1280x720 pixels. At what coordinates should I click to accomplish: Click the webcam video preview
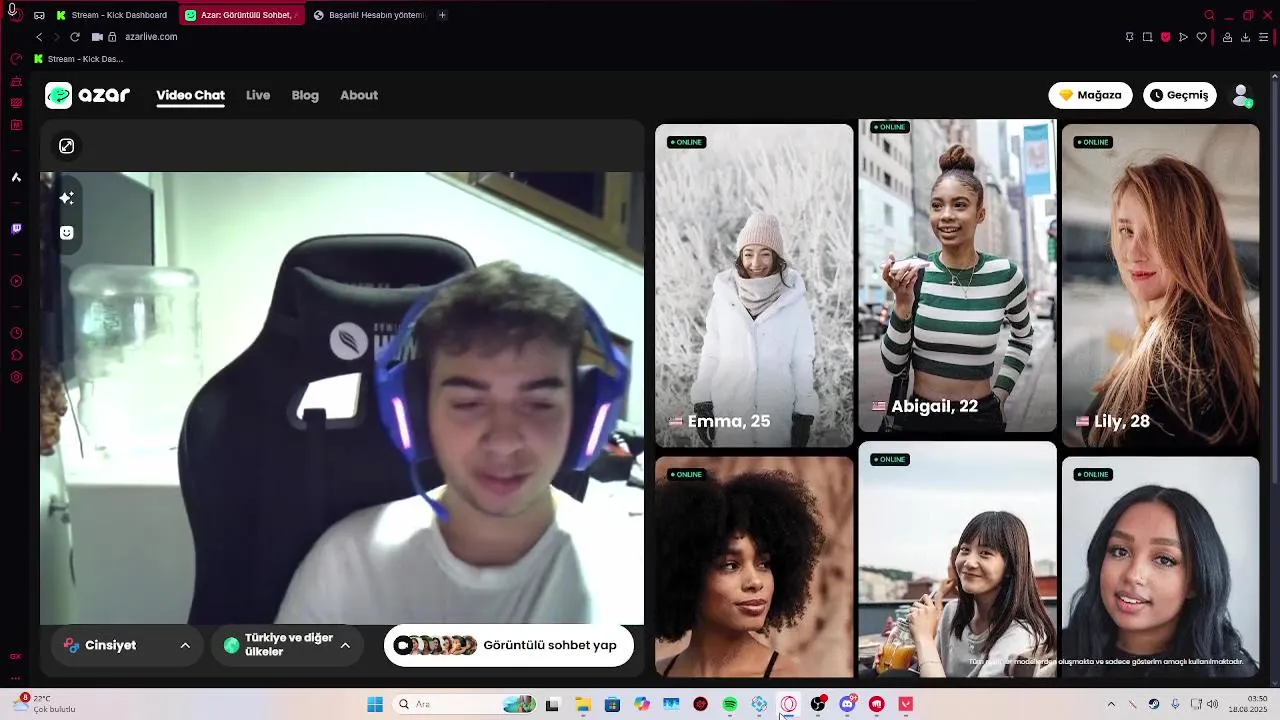(342, 398)
